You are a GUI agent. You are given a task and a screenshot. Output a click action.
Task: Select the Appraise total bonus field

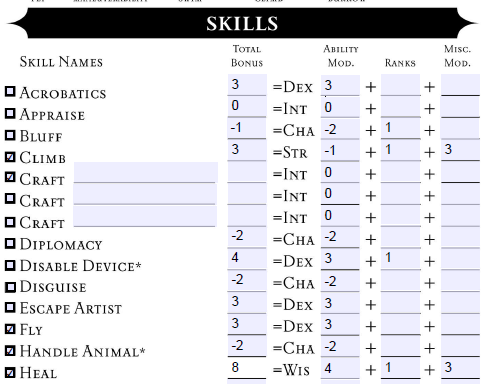(247, 107)
